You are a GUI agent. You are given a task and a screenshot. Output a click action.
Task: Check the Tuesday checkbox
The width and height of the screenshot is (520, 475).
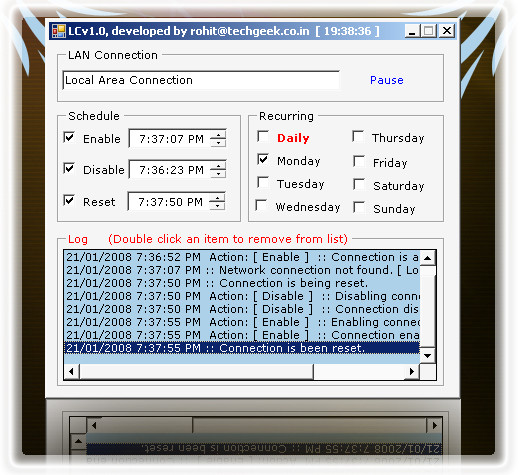[263, 182]
